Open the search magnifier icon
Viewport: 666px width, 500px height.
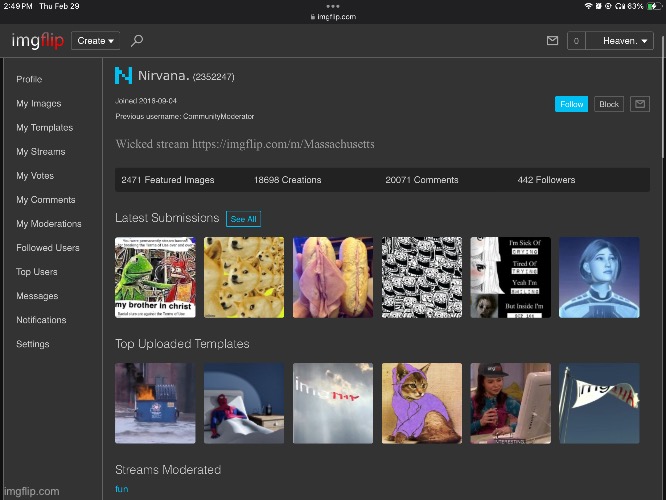tap(137, 41)
